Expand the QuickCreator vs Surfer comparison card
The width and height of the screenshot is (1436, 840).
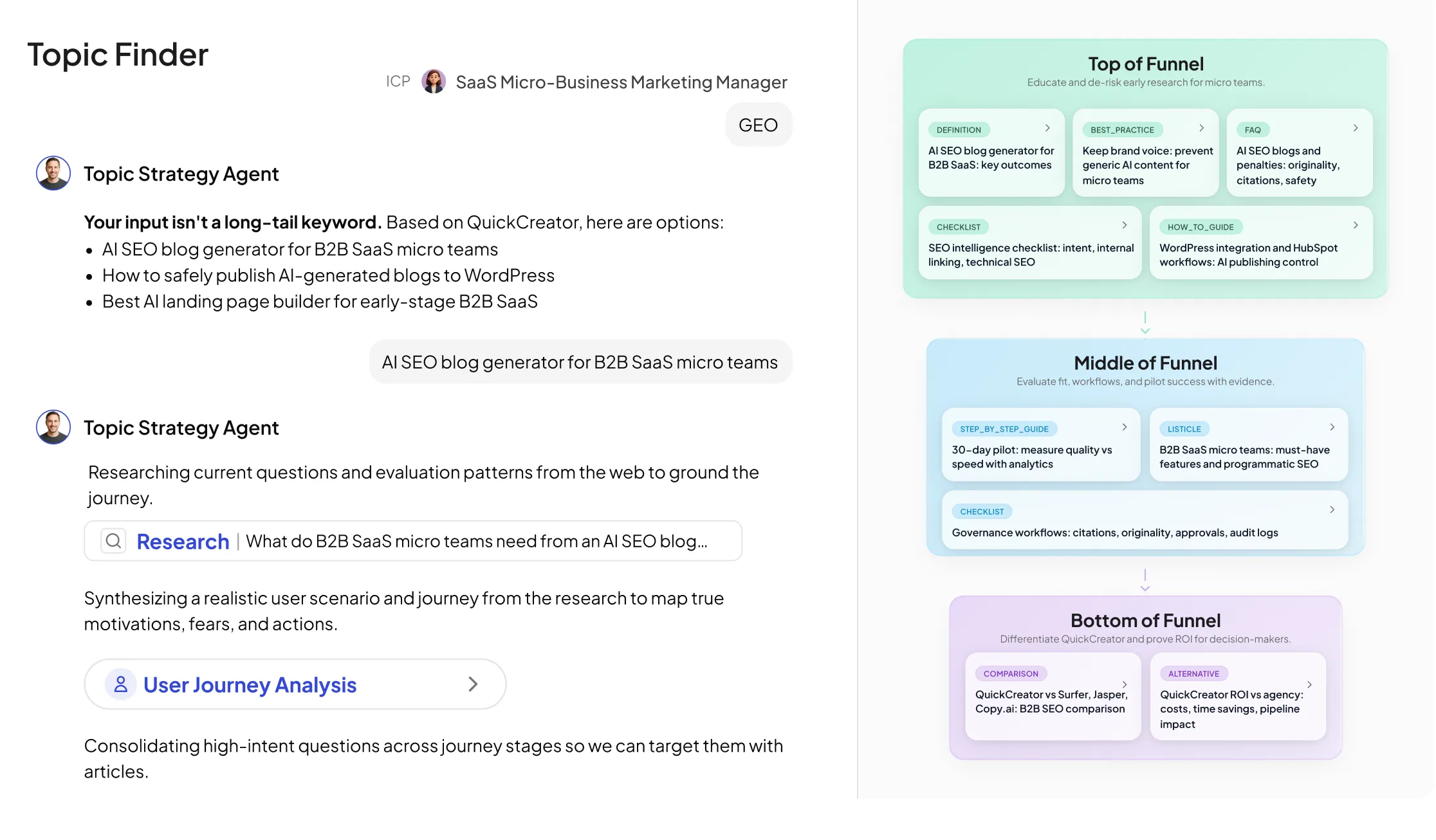(1125, 684)
